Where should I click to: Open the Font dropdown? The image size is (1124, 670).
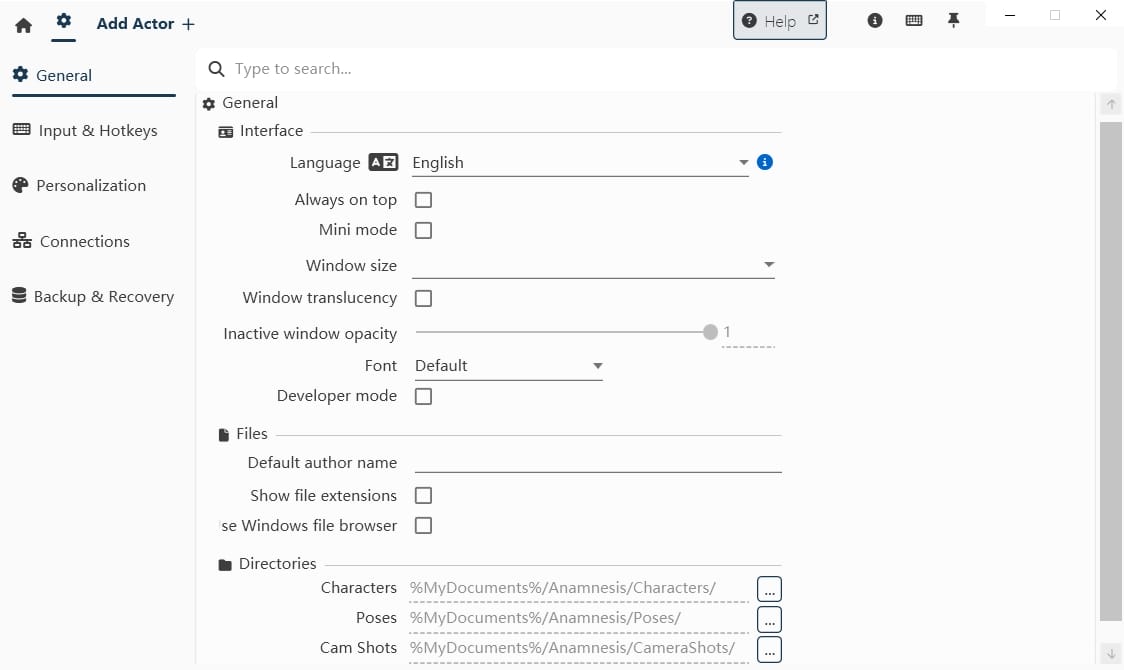508,366
